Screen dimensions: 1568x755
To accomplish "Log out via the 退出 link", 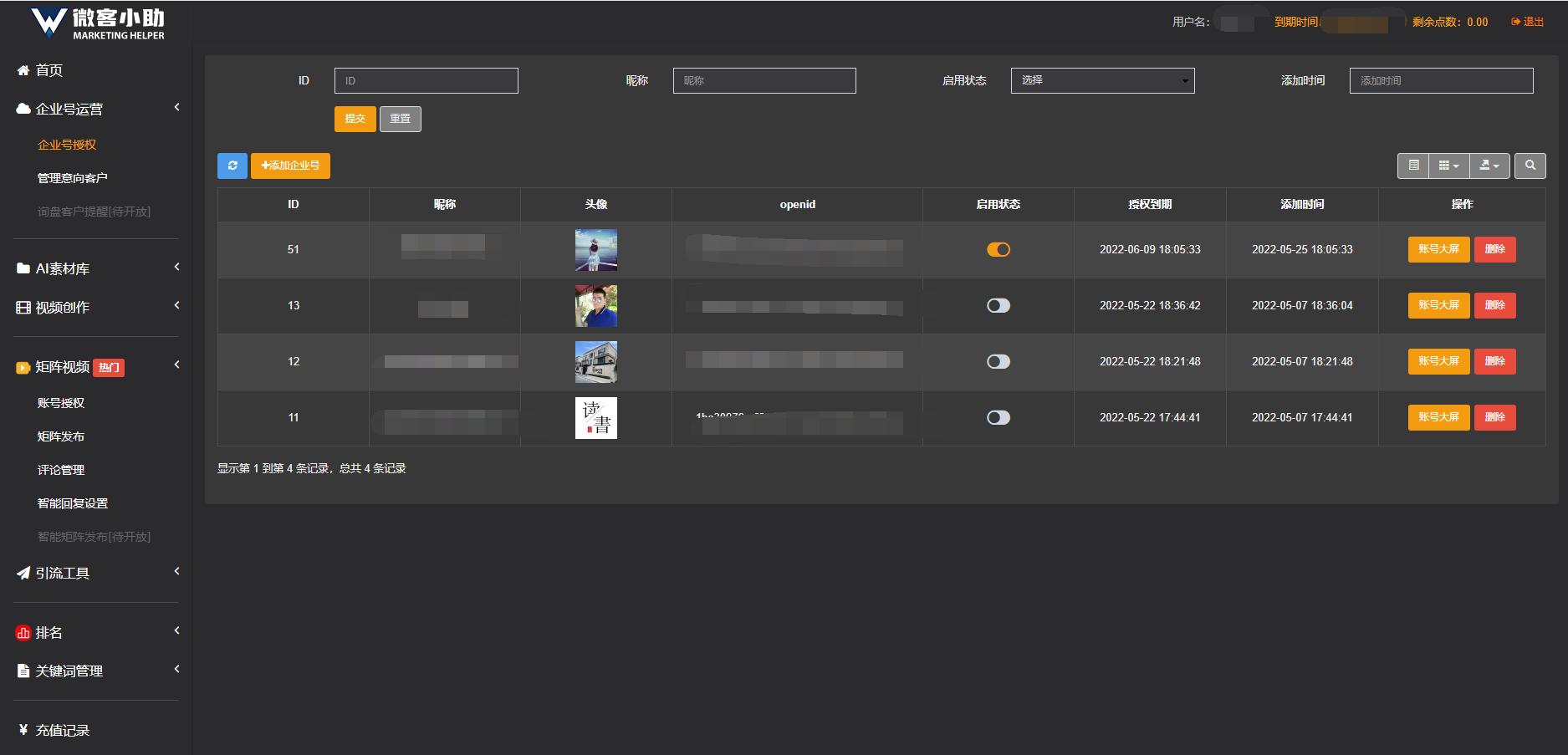I will click(x=1528, y=22).
